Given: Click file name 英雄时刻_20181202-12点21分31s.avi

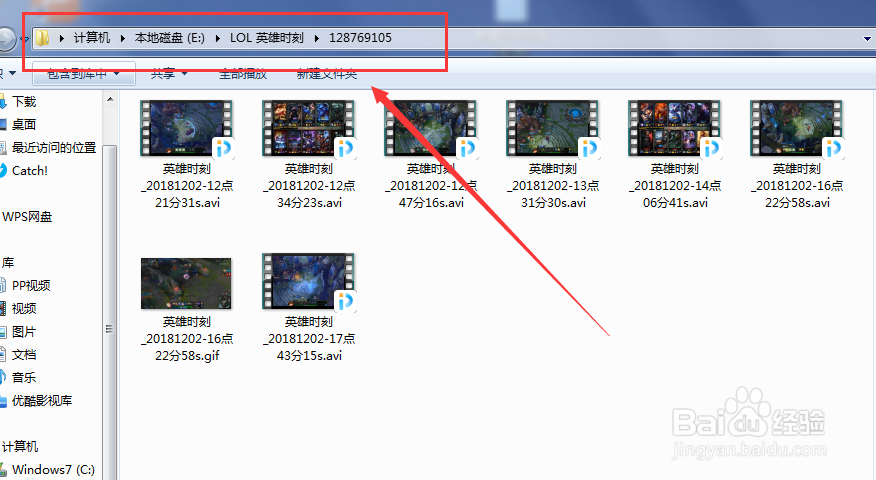Looking at the screenshot, I should point(187,186).
